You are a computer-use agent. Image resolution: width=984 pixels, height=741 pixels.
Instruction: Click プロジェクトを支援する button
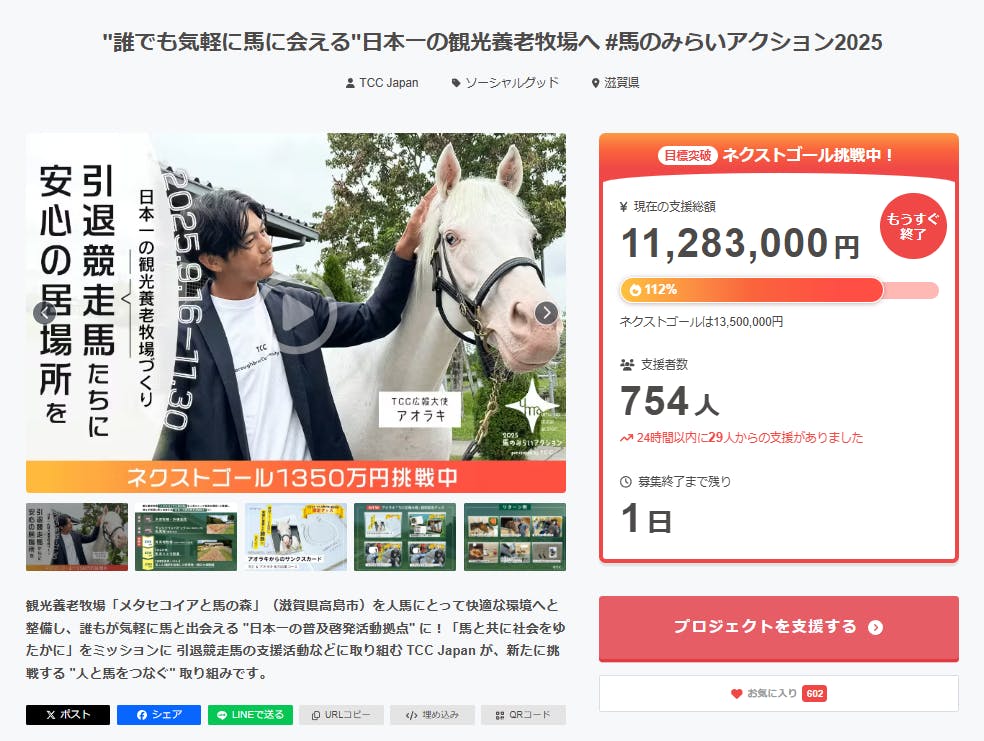pyautogui.click(x=779, y=627)
